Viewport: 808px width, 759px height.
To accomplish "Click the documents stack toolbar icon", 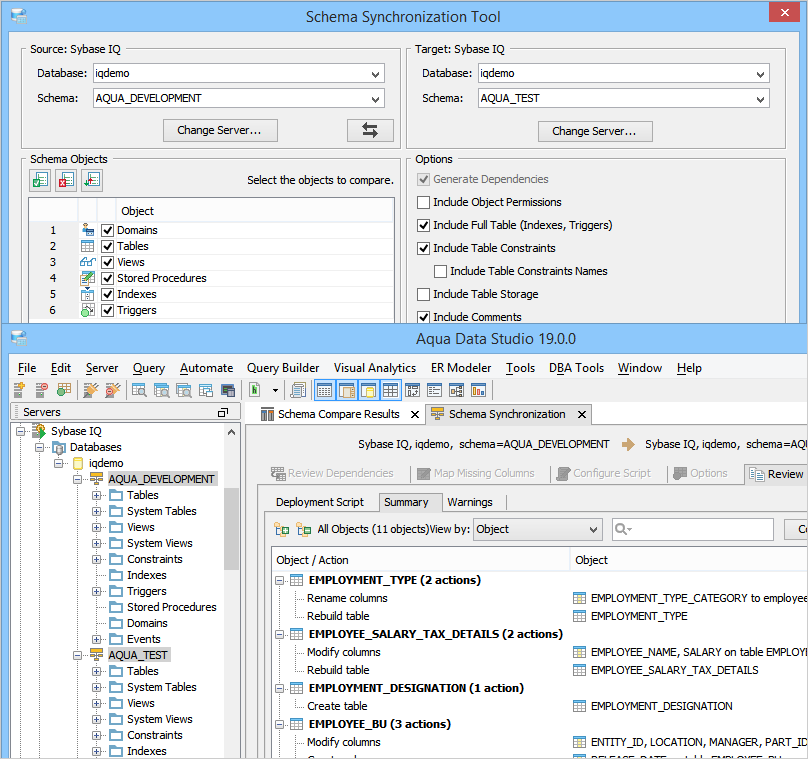I will pos(298,390).
